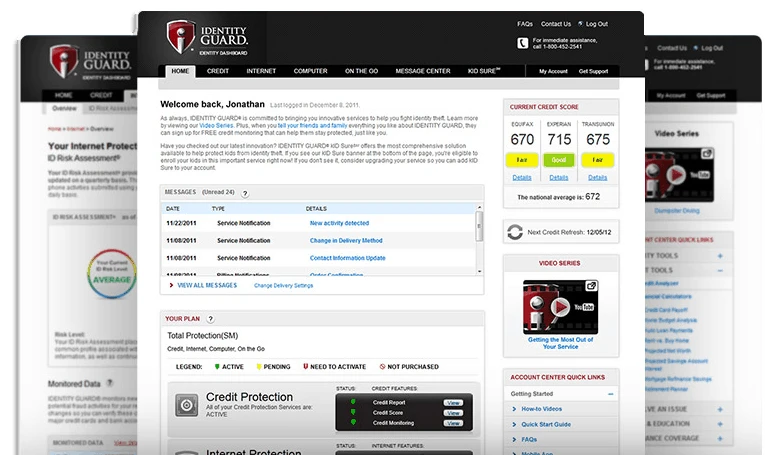The height and width of the screenshot is (455, 778).
Task: Expand the plus section second from bottom in right window
Action: pyautogui.click(x=720, y=424)
